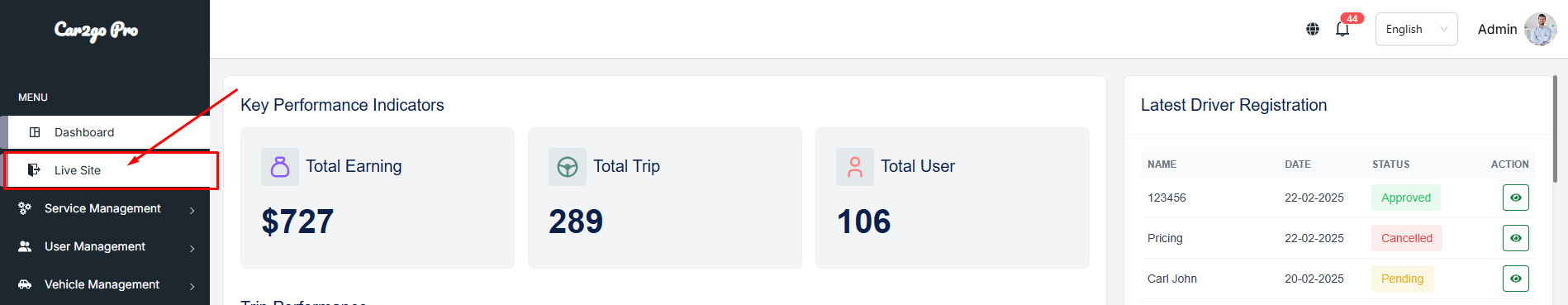This screenshot has height=305, width=1568.
Task: Click the Cancelled status badge
Action: pyautogui.click(x=1407, y=238)
